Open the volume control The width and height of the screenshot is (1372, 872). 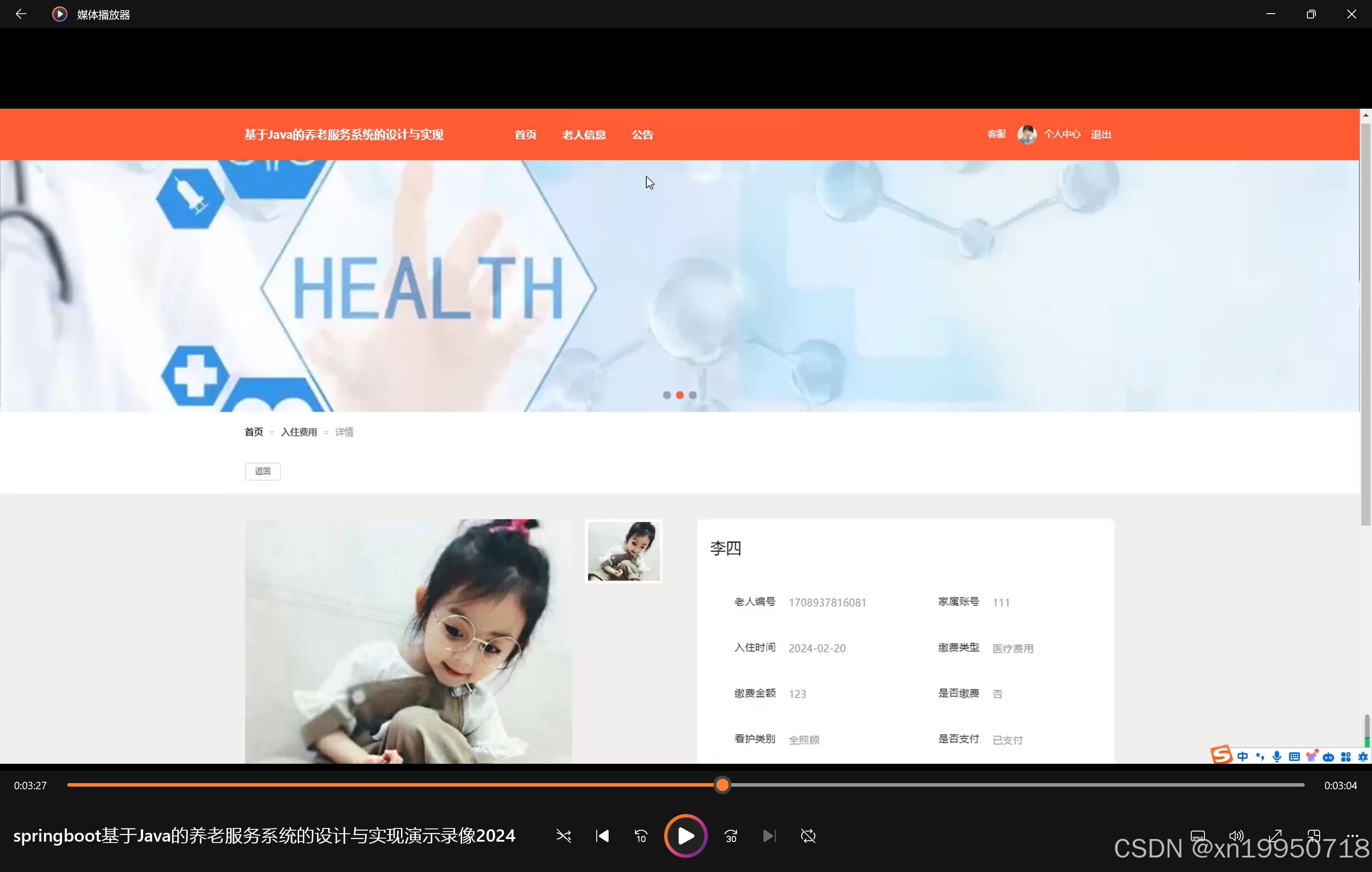coord(1237,836)
